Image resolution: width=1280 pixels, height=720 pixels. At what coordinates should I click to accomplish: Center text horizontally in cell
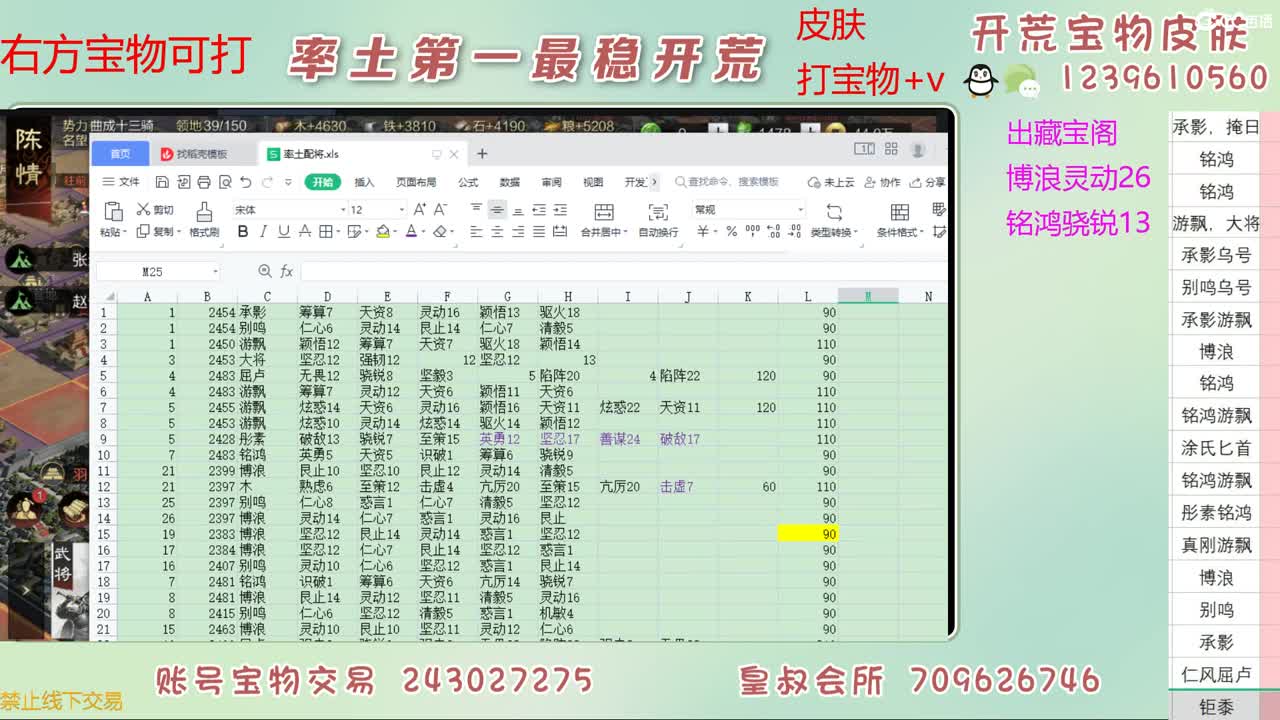click(497, 232)
